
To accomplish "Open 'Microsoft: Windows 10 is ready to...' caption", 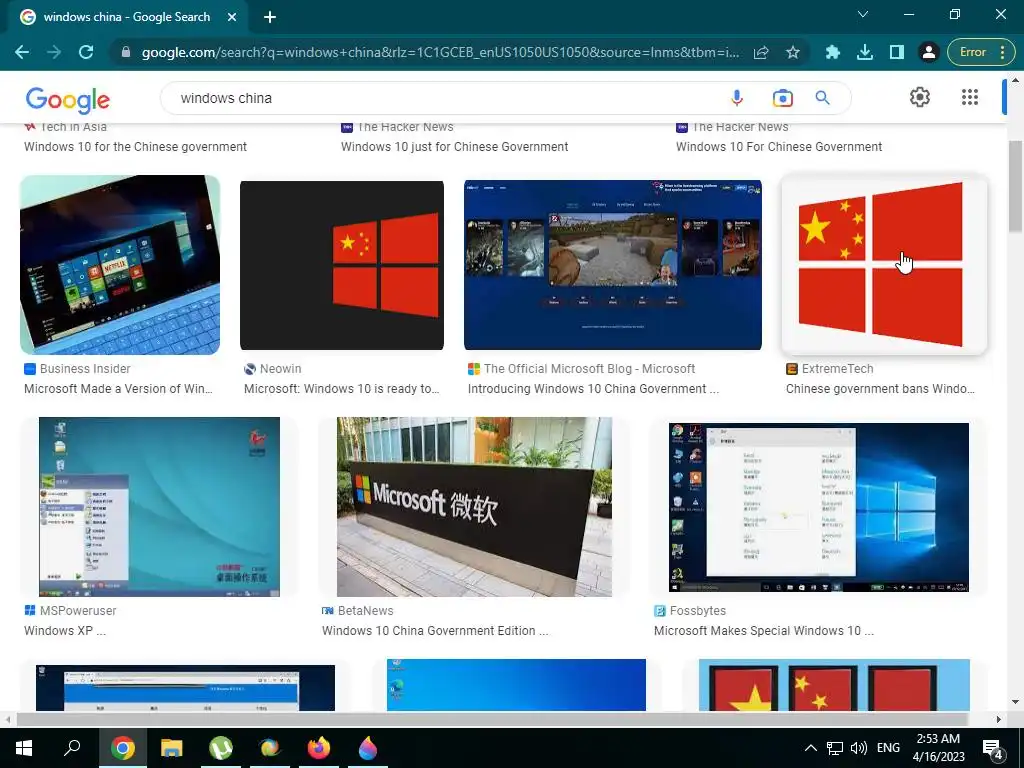I will (342, 389).
